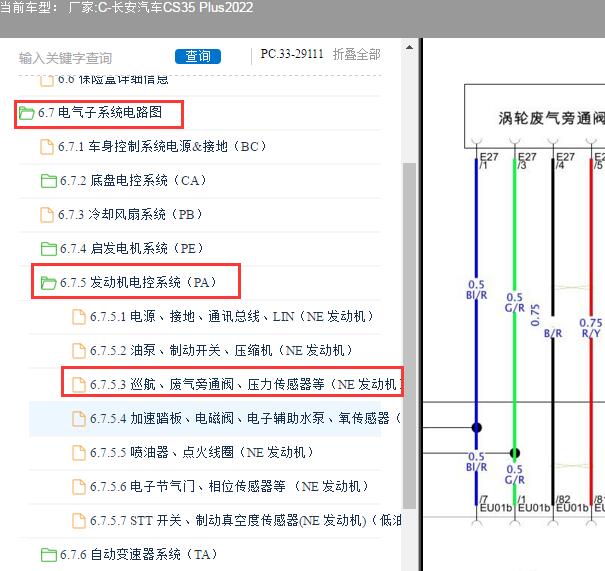Open 6.7.5.7 STT 开关、制动真空度传感器
605x571 pixels.
245,520
